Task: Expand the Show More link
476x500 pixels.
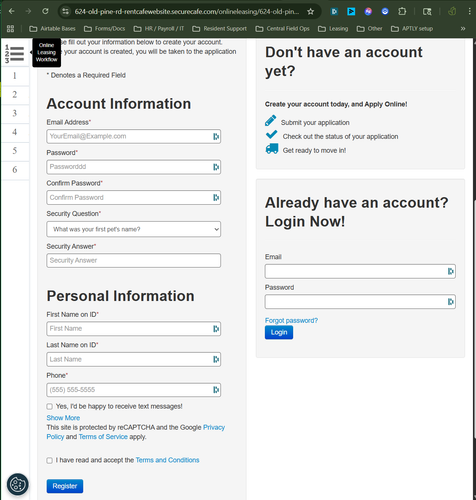Action: [63, 418]
